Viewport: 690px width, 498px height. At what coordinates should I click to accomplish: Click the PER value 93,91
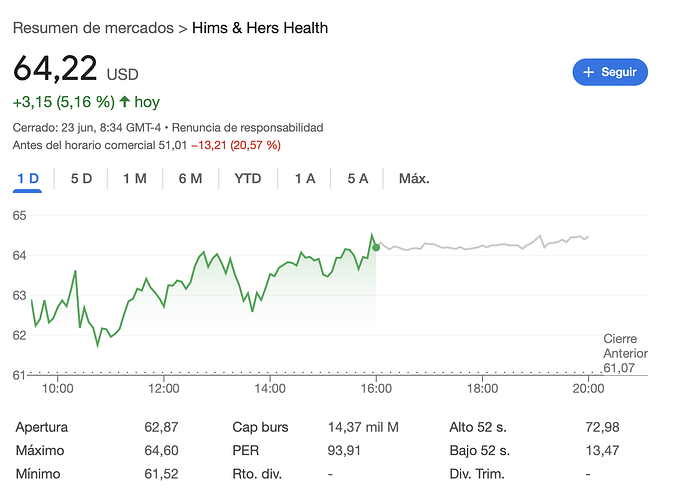(x=344, y=450)
